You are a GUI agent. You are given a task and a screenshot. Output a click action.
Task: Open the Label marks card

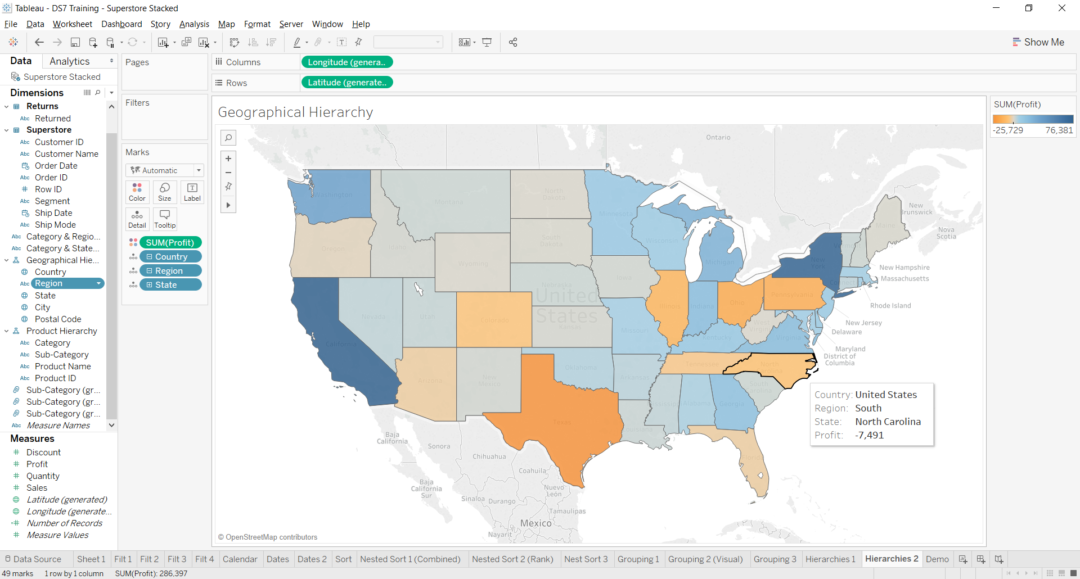click(x=191, y=192)
